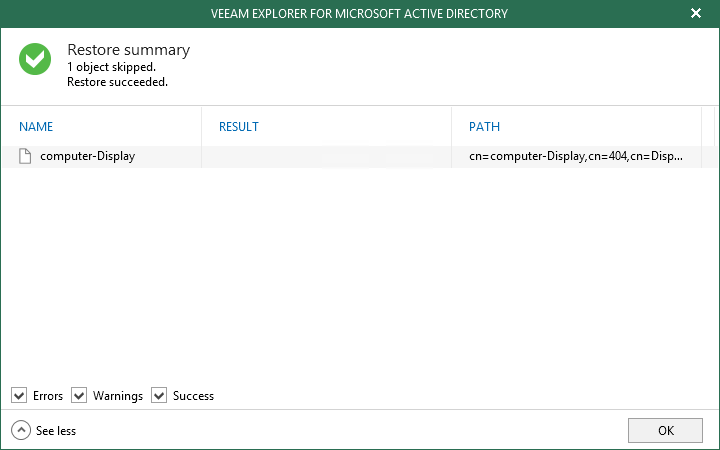Click the computer-Display file icon
Screen dimensions: 720x450
25,156
